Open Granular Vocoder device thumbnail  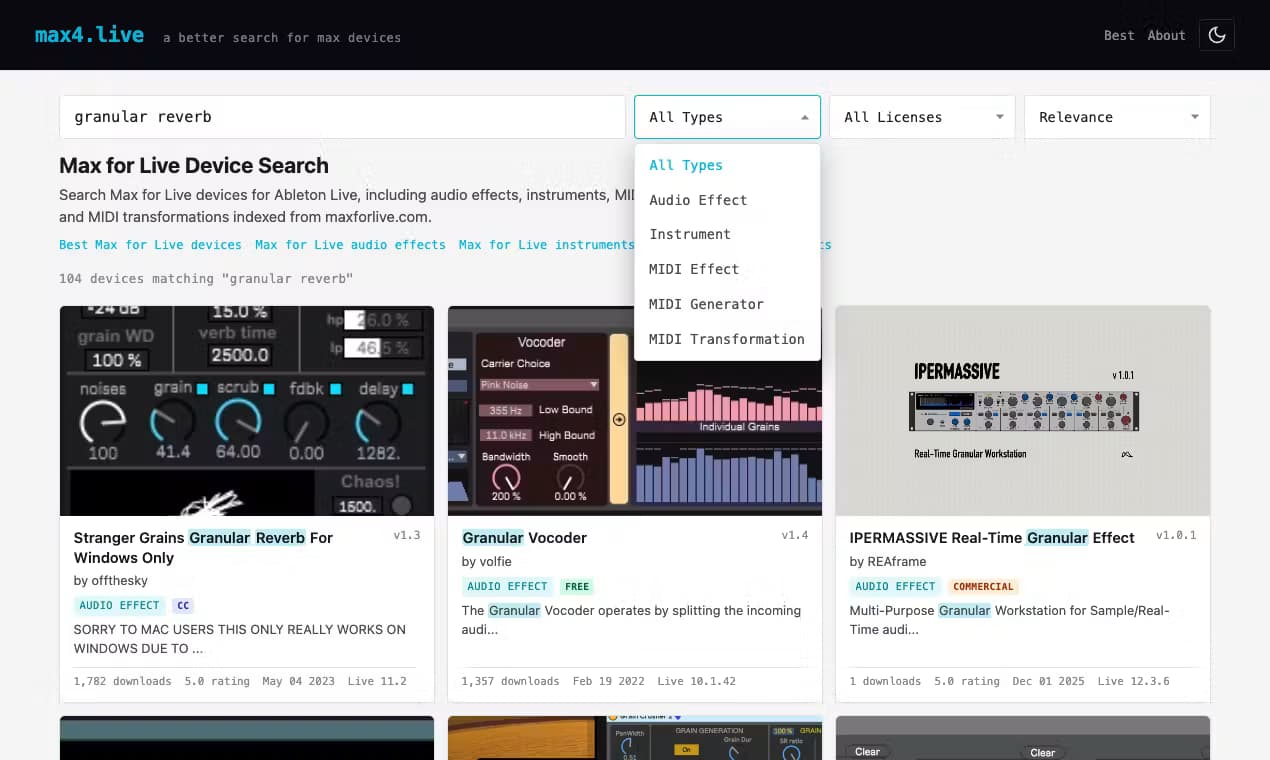coord(635,411)
